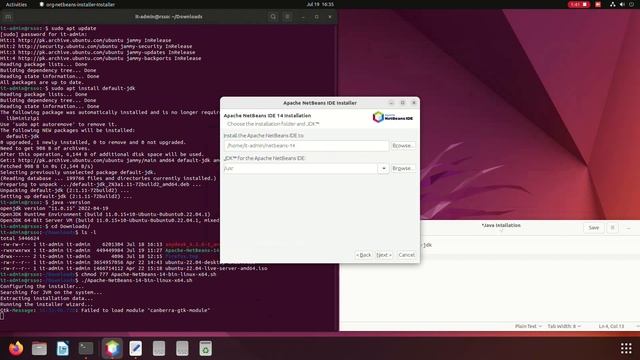Viewport: 640px width, 360px height.
Task: Browse for the JDK location
Action: point(403,168)
